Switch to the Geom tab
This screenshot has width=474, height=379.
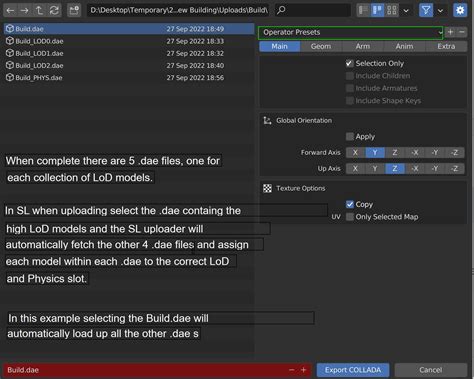(x=321, y=46)
